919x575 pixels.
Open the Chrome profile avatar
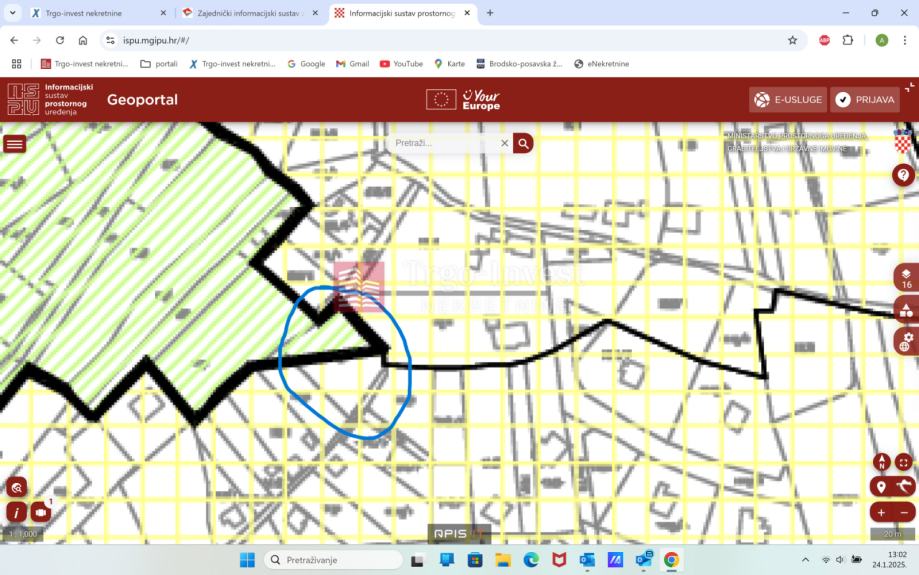[x=881, y=40]
